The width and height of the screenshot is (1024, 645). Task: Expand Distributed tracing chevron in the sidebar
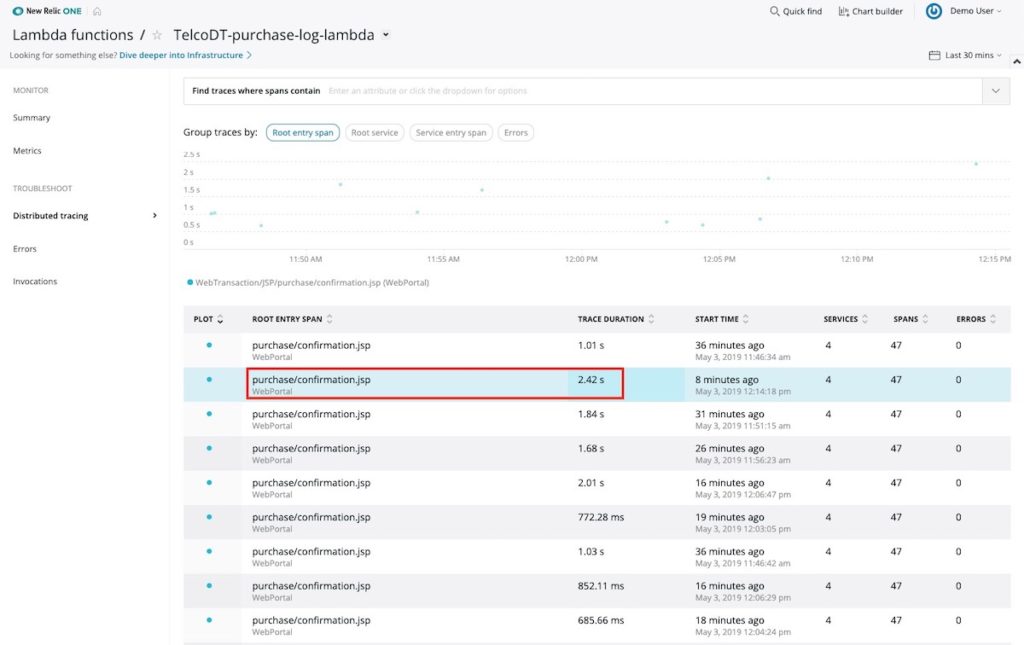[155, 215]
